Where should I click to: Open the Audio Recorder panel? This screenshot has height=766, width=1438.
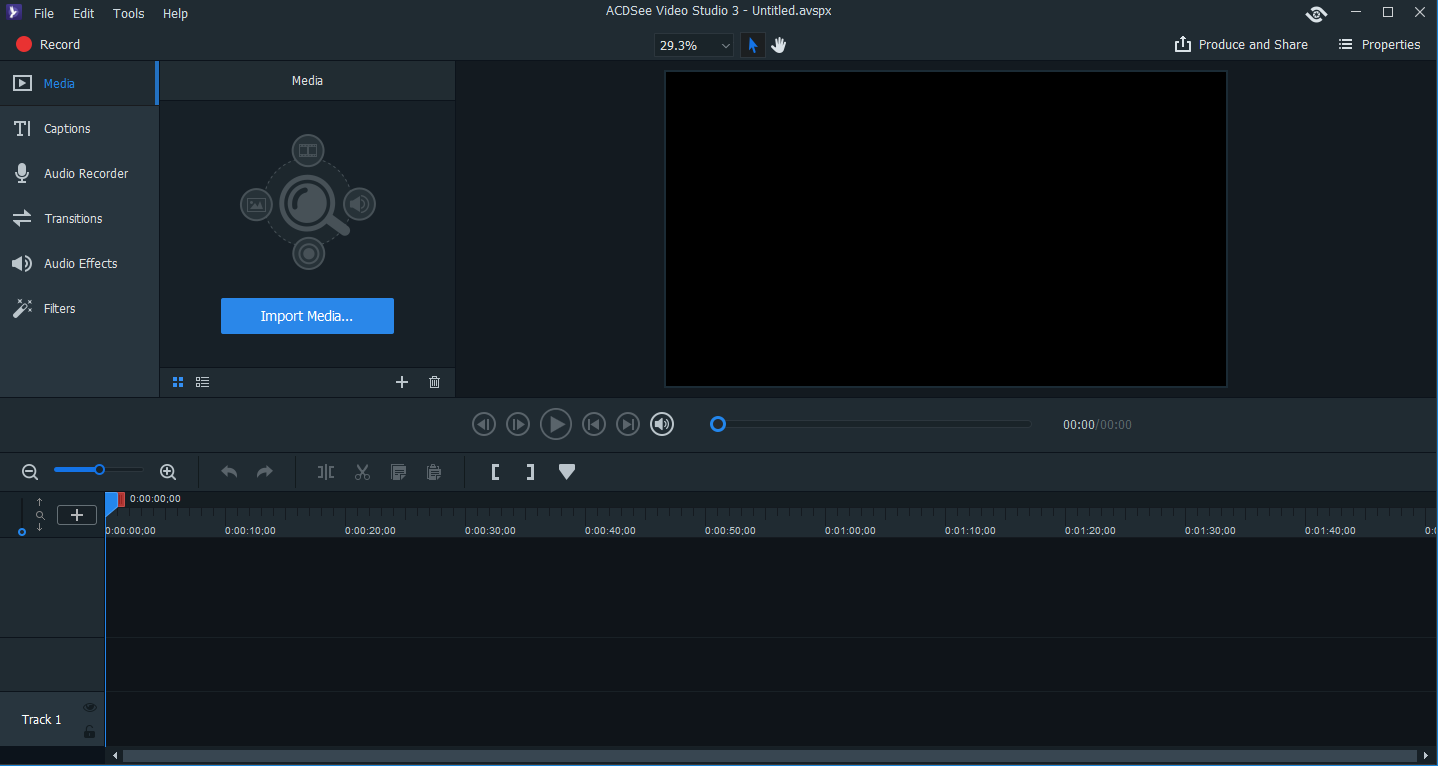pyautogui.click(x=79, y=173)
